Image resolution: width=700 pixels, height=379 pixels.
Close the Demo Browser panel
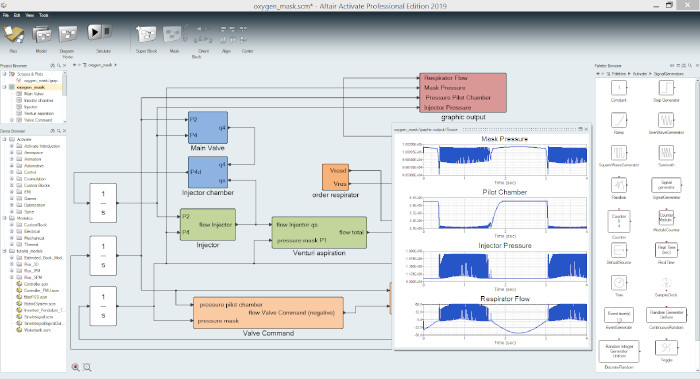(65, 131)
